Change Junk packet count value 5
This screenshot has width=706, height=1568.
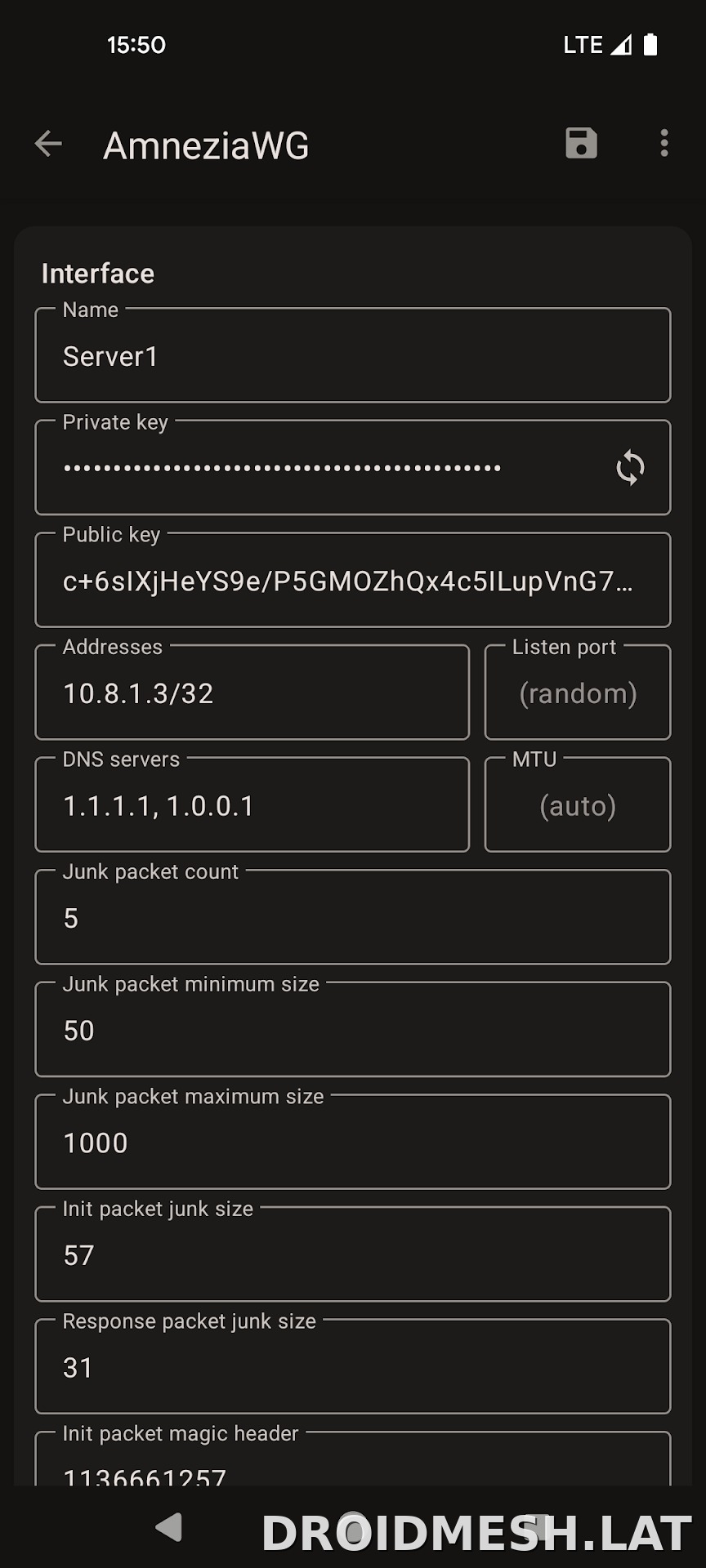[x=353, y=917]
